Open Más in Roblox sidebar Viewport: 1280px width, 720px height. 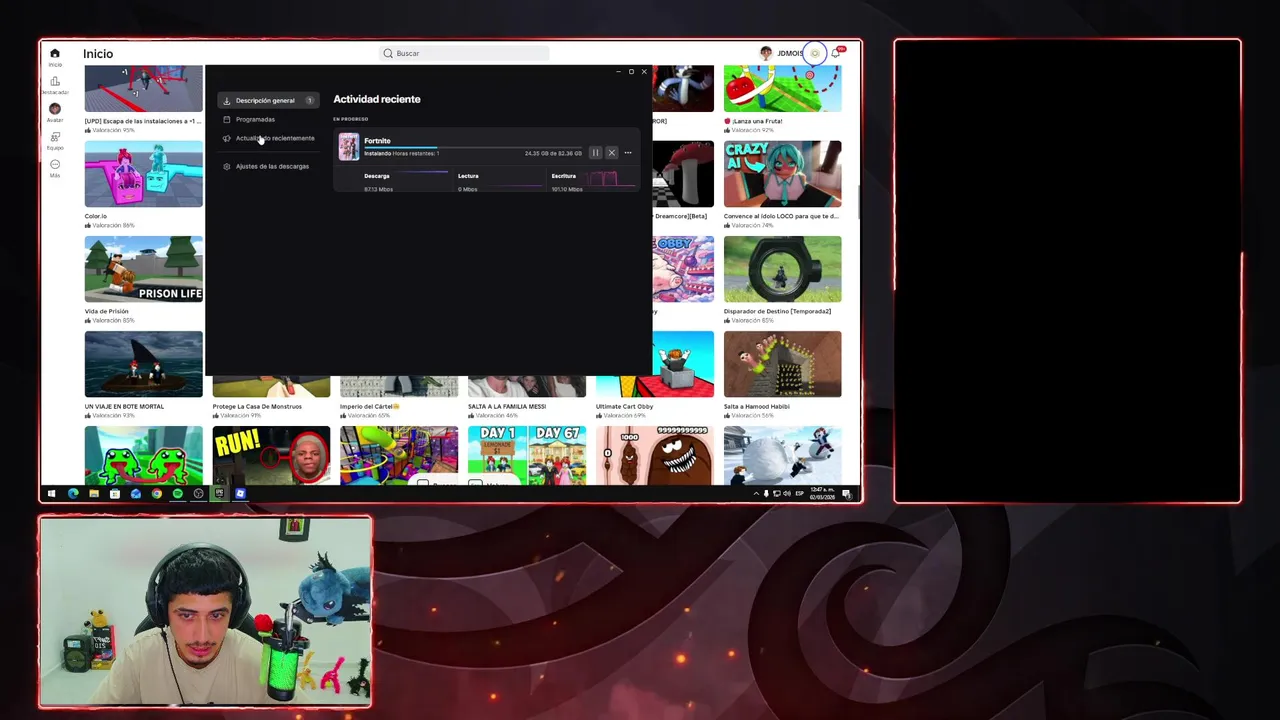click(x=55, y=168)
